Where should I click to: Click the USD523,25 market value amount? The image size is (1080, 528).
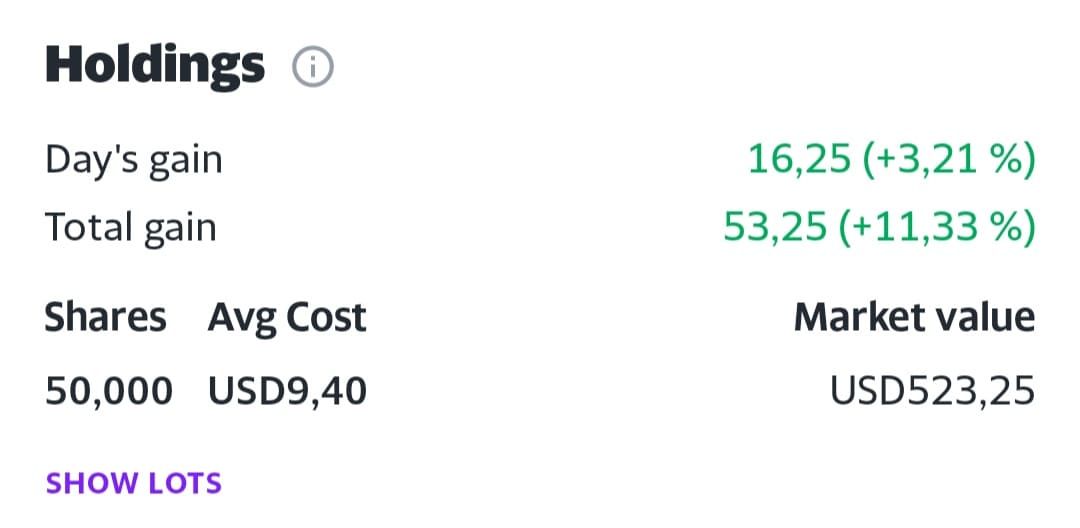click(932, 391)
